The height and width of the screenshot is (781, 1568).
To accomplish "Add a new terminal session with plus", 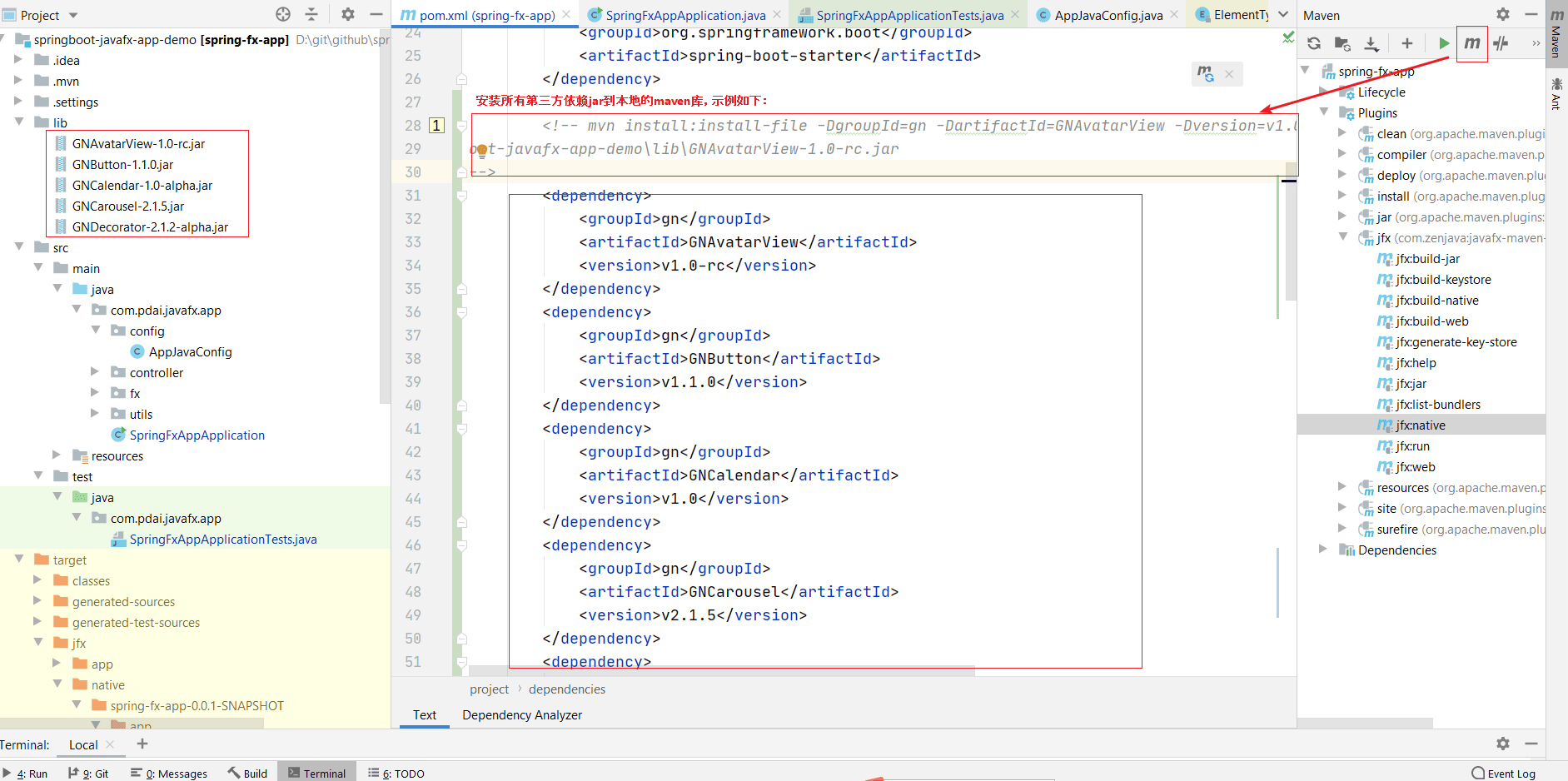I will click(142, 744).
